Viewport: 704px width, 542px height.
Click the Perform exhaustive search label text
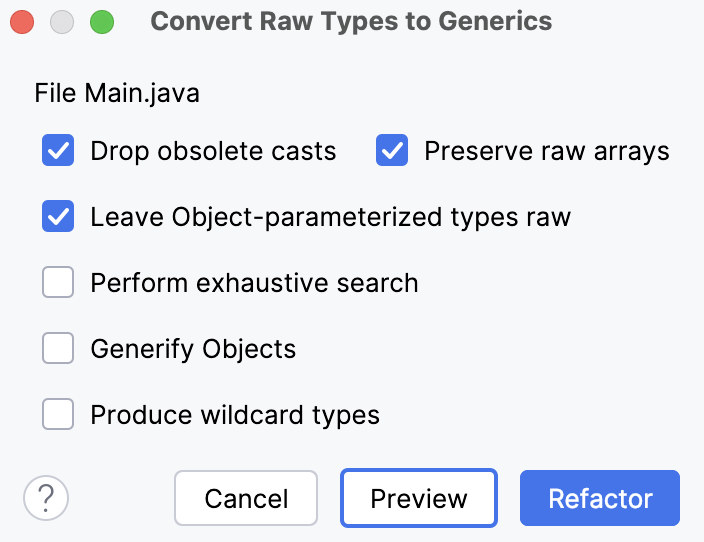(x=254, y=283)
